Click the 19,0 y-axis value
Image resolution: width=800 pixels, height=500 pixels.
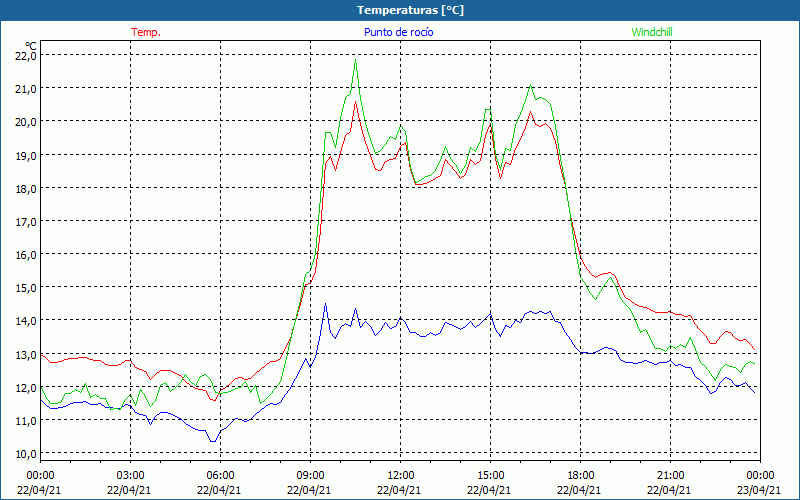tap(26, 155)
